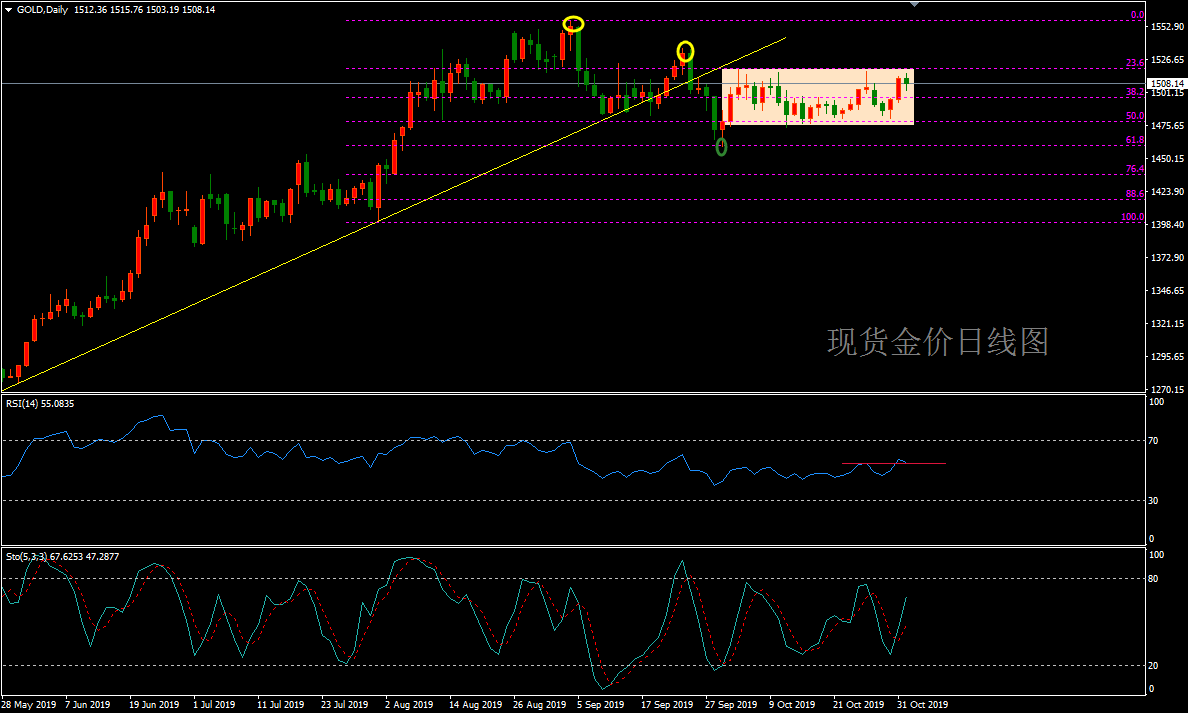Click the RSI(14) 55.0835 indicator label
The height and width of the screenshot is (713, 1188).
[x=40, y=404]
